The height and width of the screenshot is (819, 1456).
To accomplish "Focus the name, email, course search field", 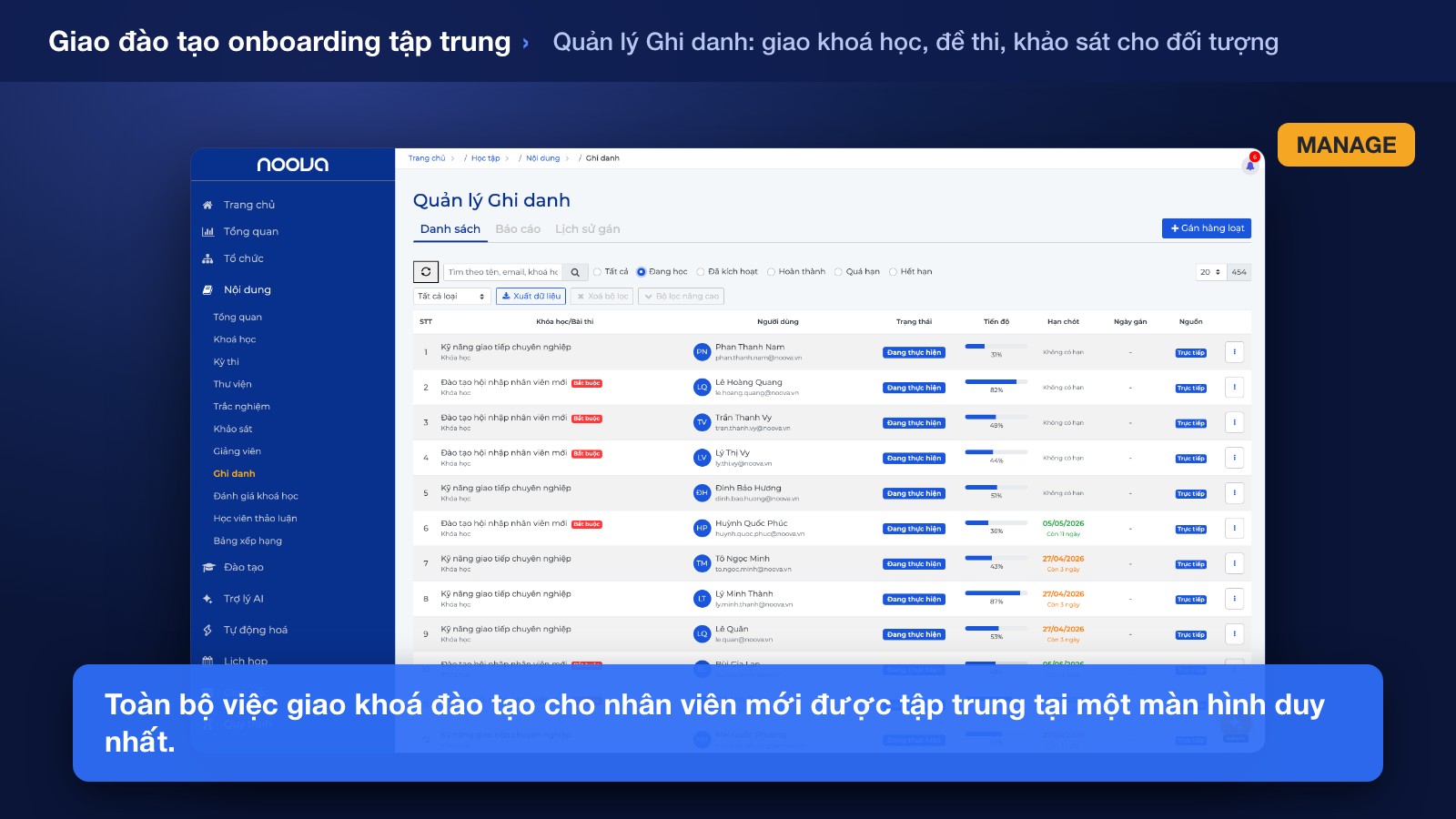I will click(502, 271).
